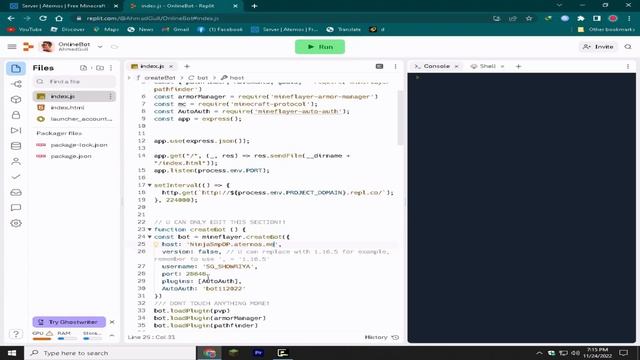
Task: Open index.js row three-dot menu
Action: pyautogui.click(x=110, y=96)
